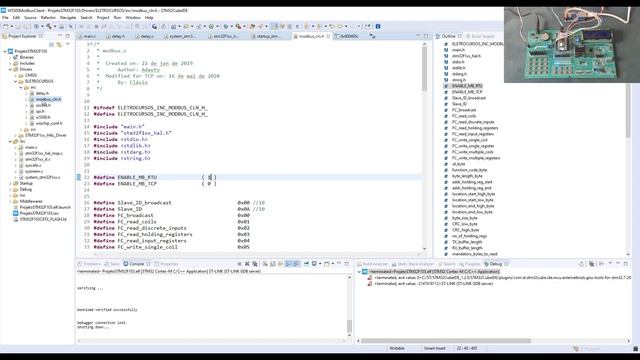Screen dimensions: 640x360
Task: Expand the Binaries folder
Action: click(10, 58)
